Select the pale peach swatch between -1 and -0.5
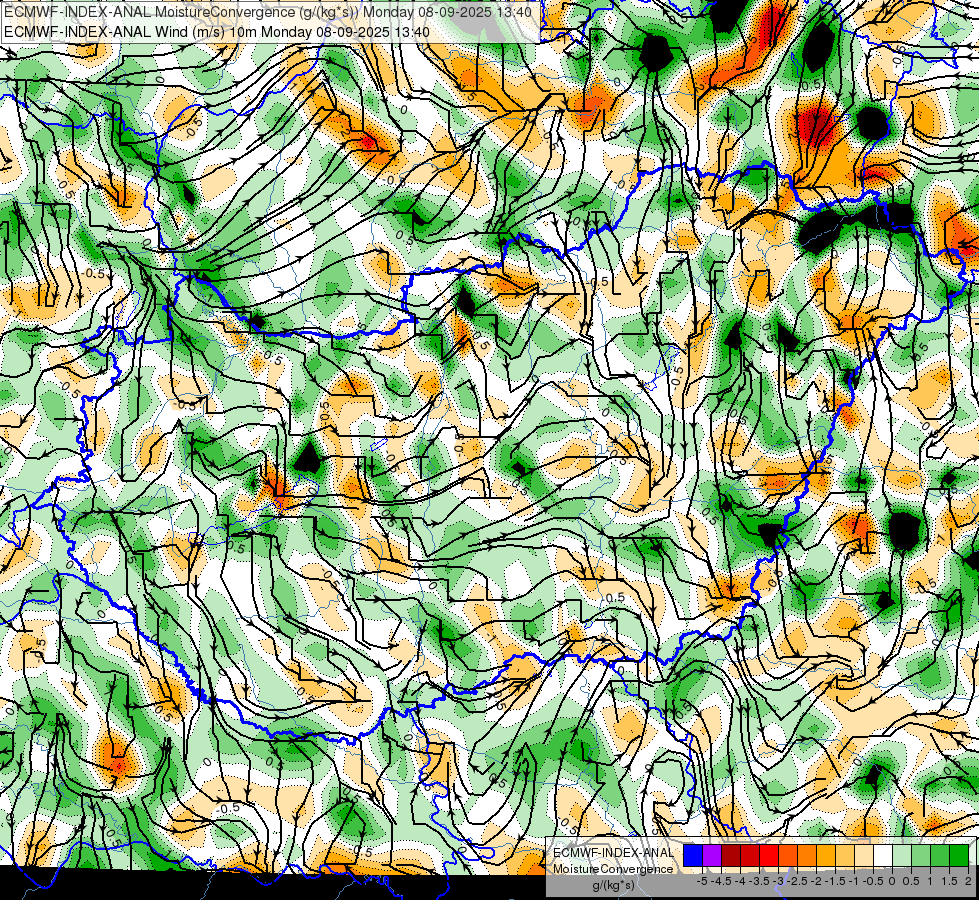The image size is (979, 900). (864, 856)
